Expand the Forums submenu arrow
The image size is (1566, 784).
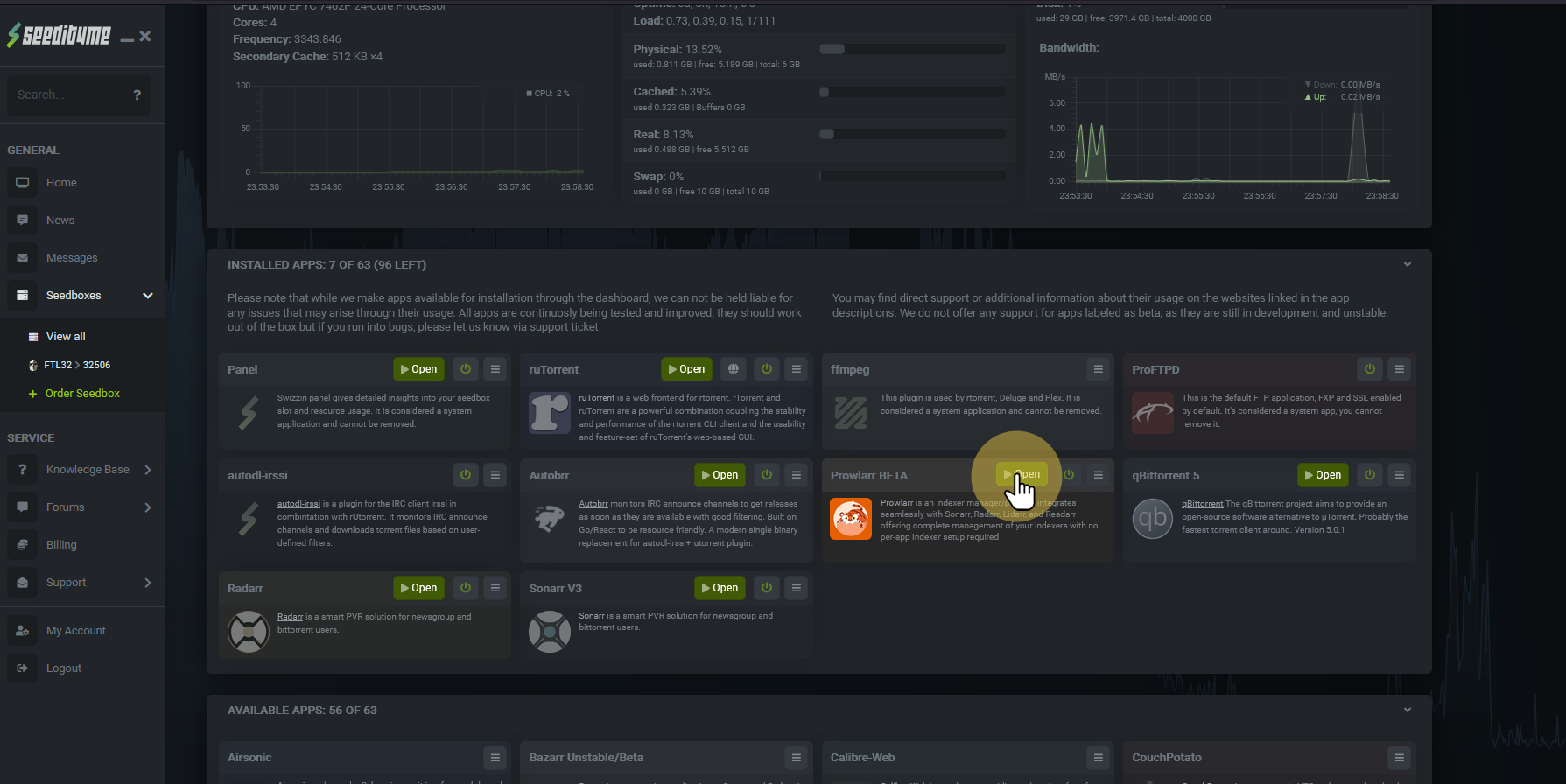148,507
